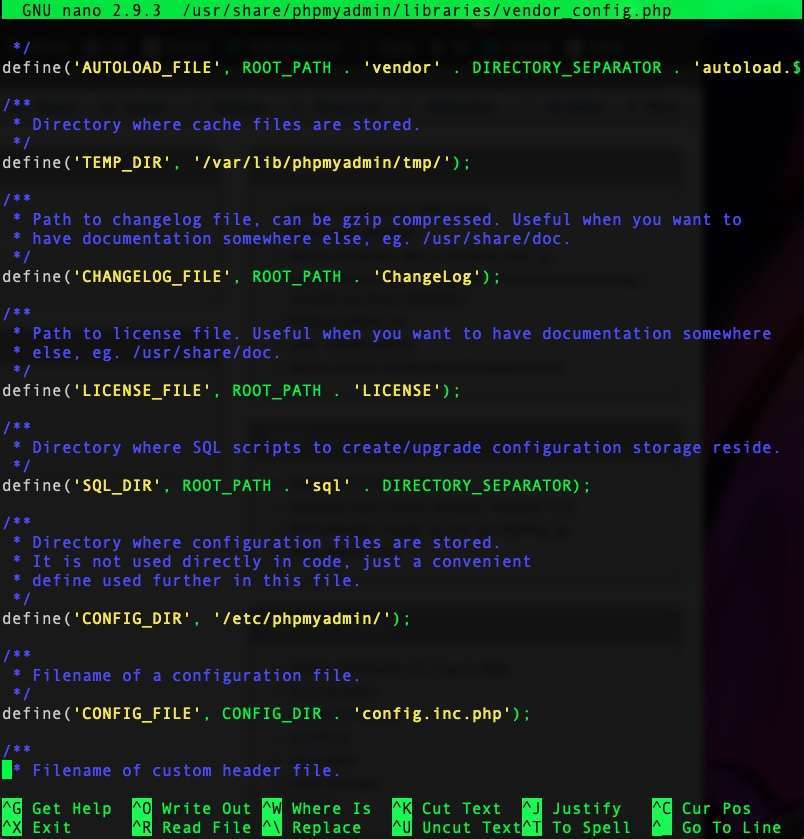This screenshot has height=839, width=804.
Task: Click the nano title bar file path
Action: coord(426,10)
